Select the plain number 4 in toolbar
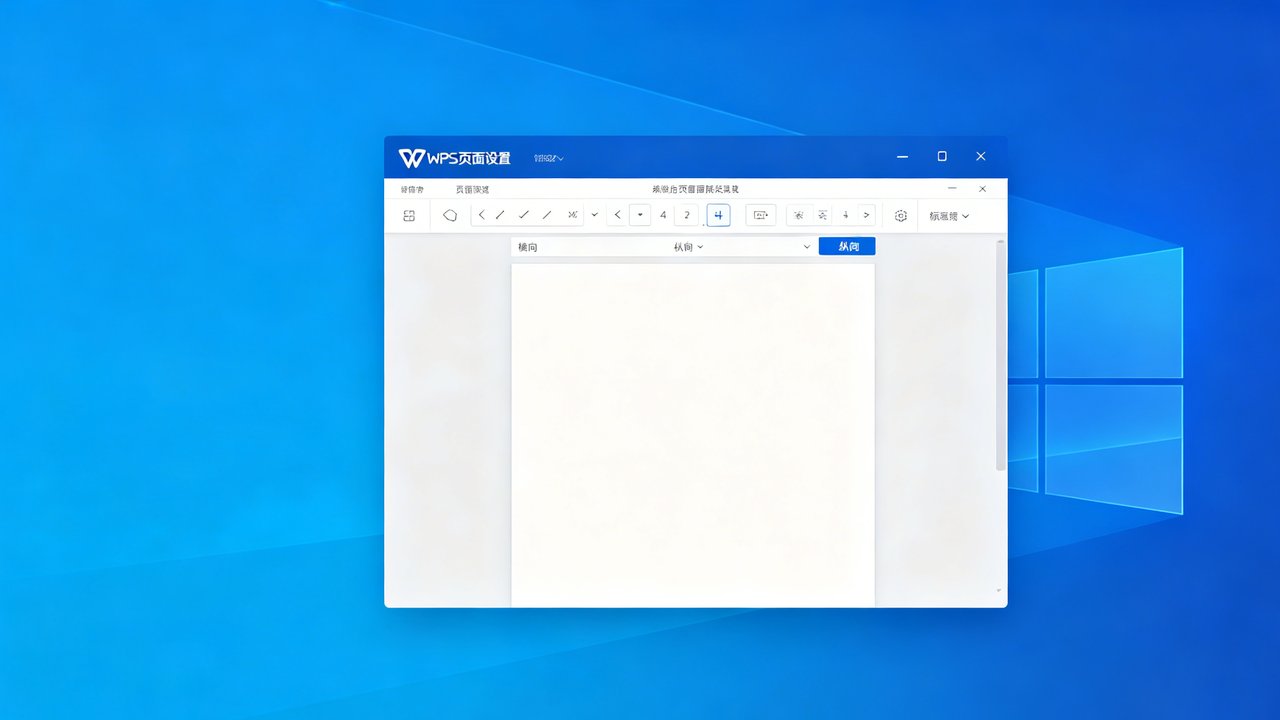This screenshot has width=1280, height=720. click(x=663, y=215)
